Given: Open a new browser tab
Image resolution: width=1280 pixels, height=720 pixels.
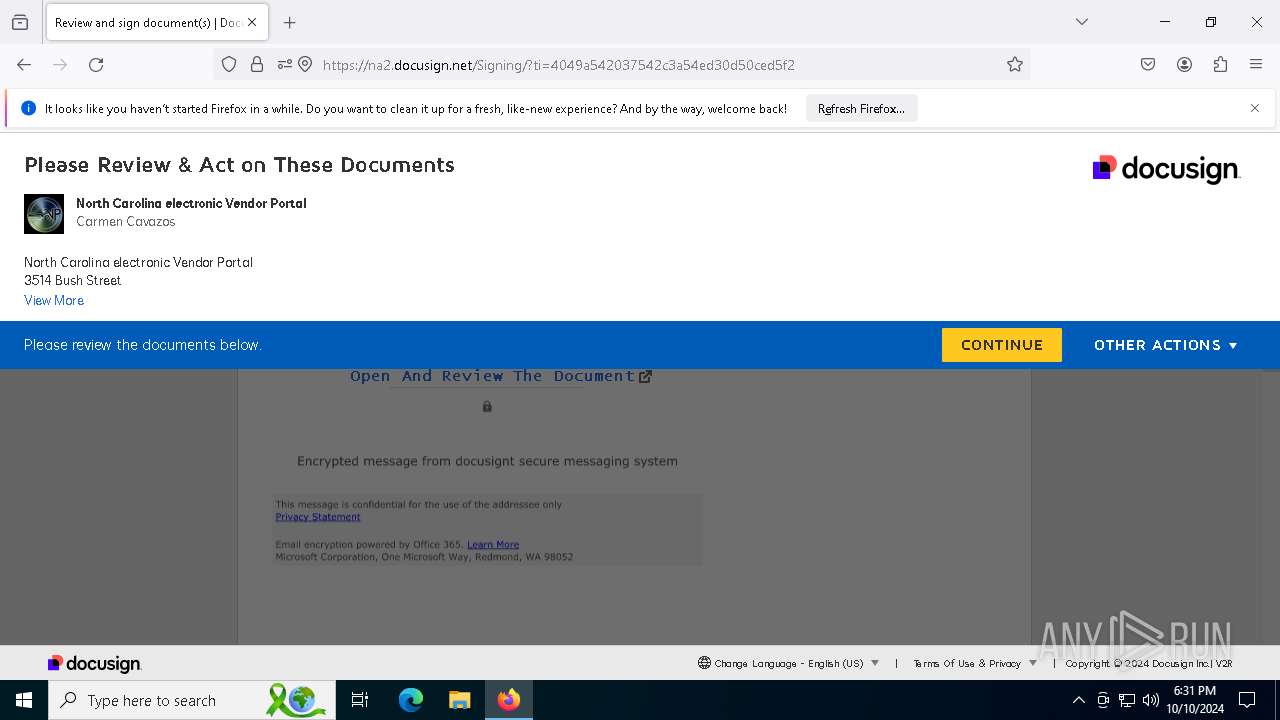Looking at the screenshot, I should pyautogui.click(x=290, y=22).
